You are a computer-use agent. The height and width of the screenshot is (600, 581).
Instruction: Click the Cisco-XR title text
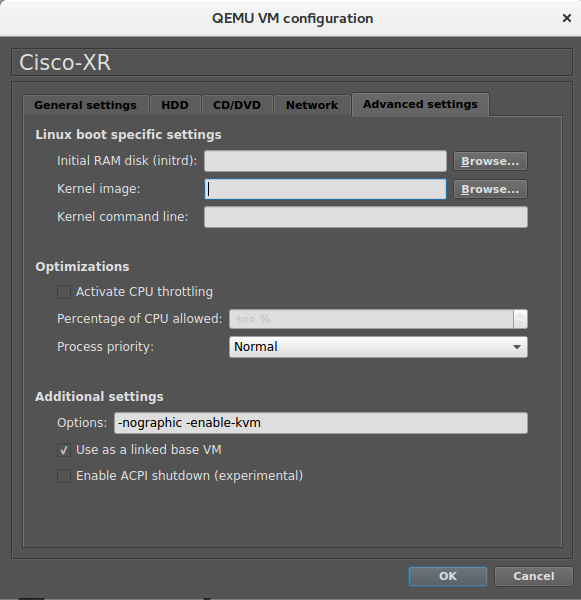[65, 62]
